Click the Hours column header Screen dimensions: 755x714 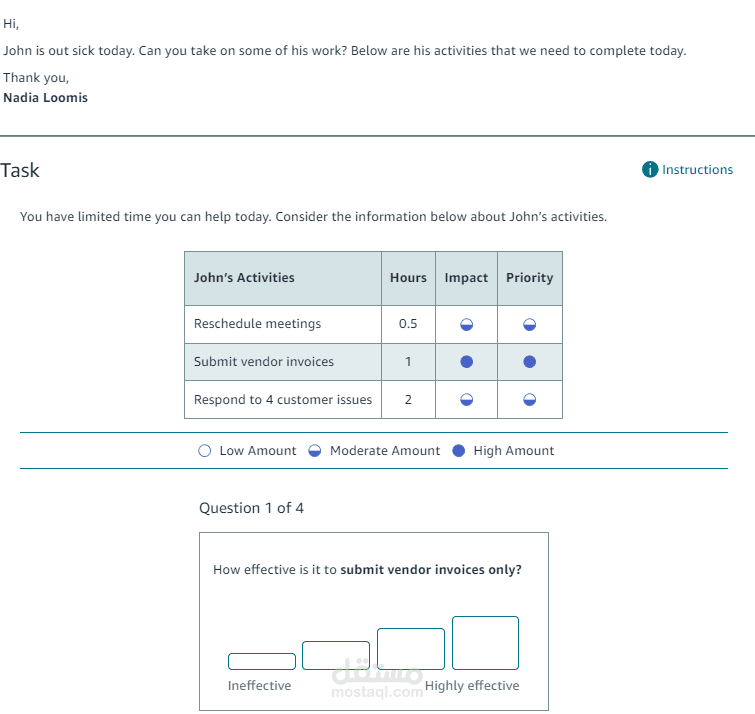pos(408,278)
